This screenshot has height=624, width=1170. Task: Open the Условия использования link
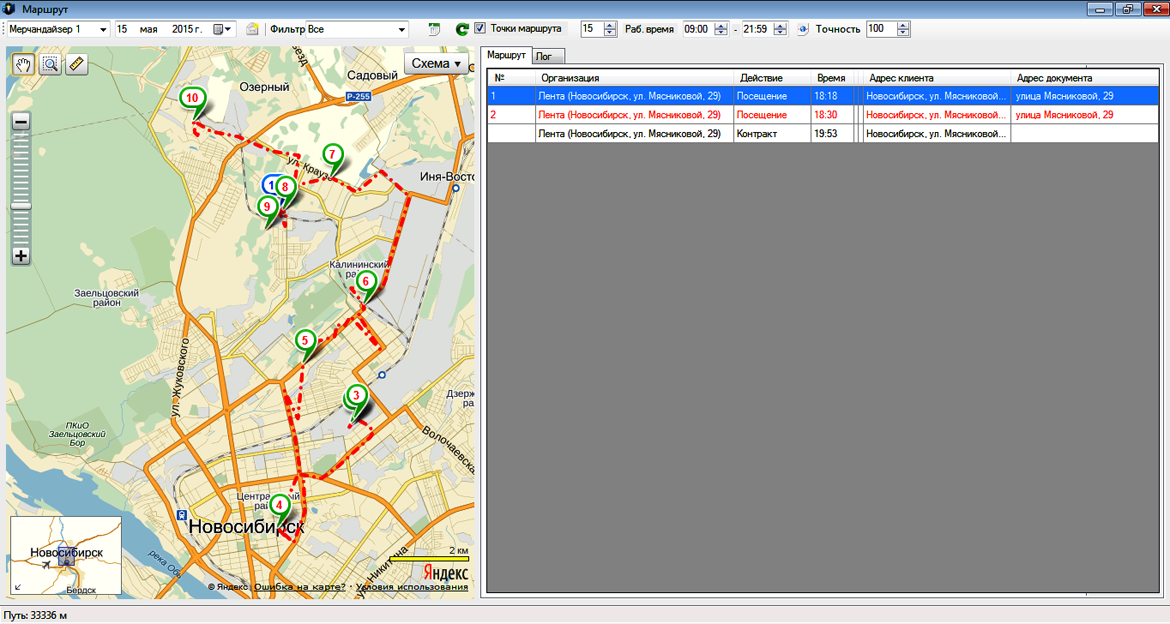click(411, 587)
